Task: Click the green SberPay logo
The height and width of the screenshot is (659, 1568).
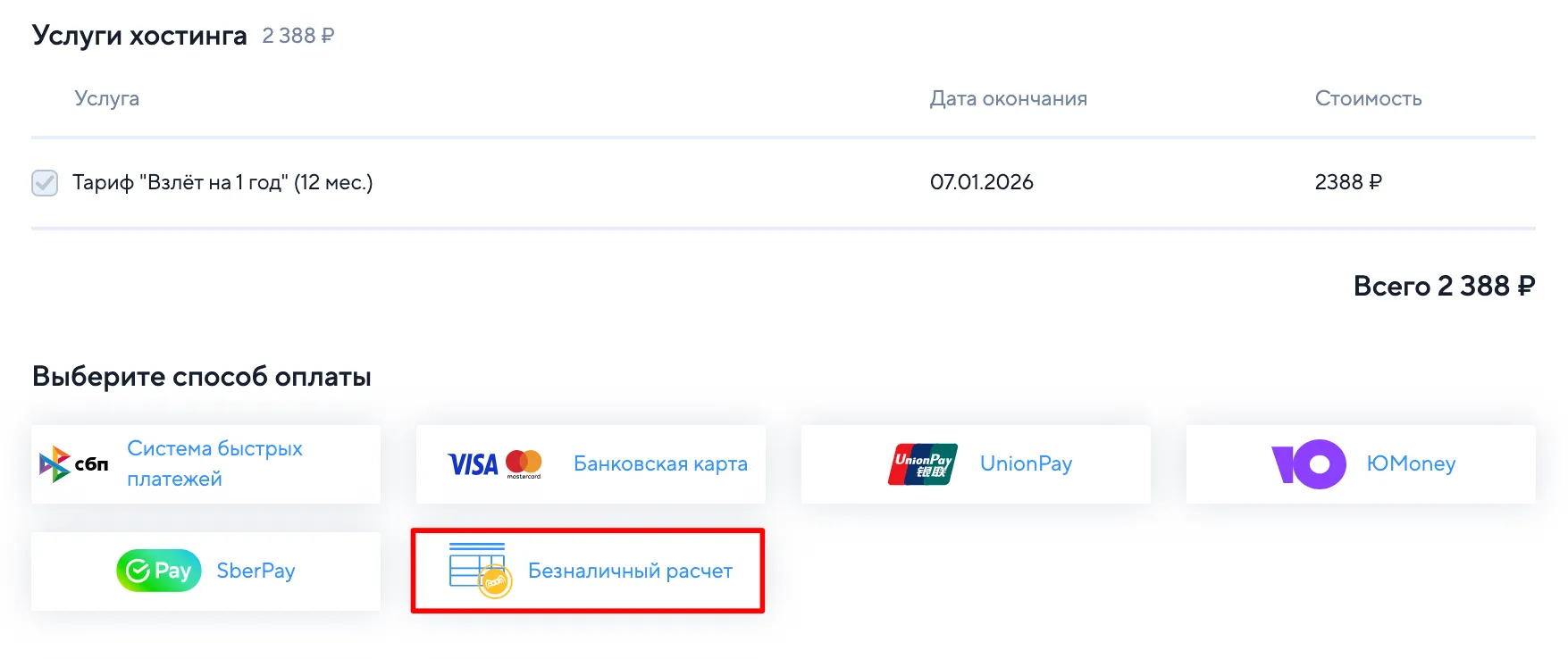Action: point(158,571)
